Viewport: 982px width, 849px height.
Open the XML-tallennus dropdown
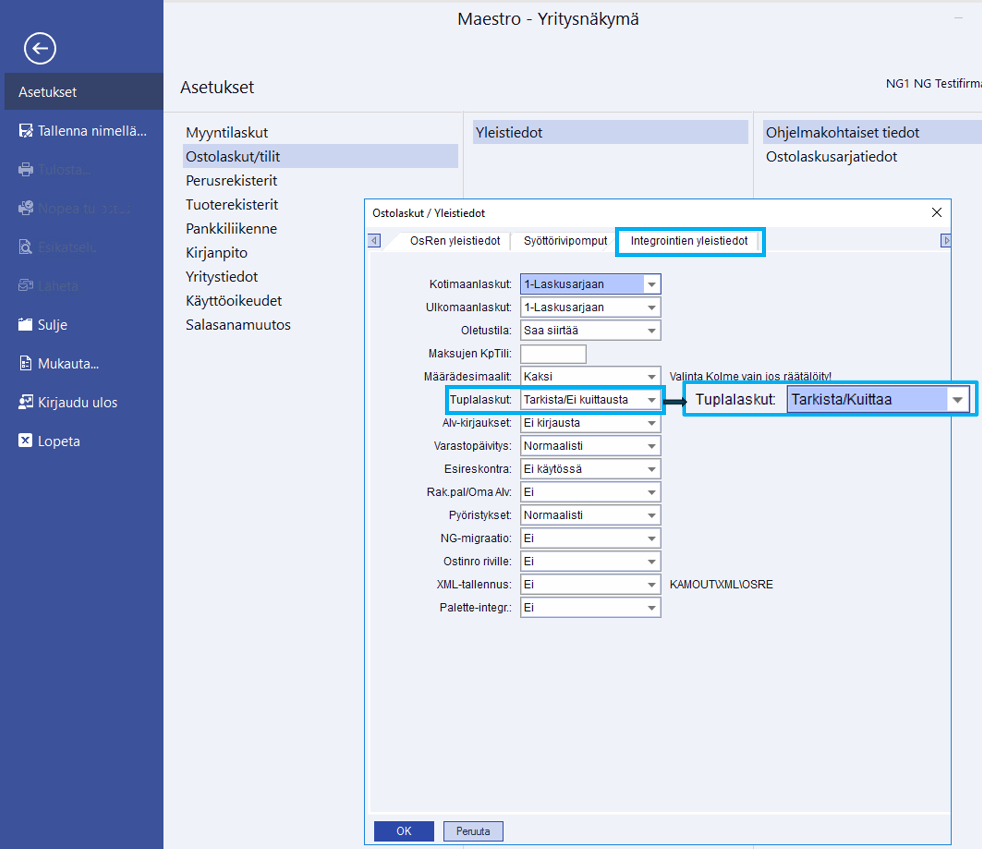(651, 584)
